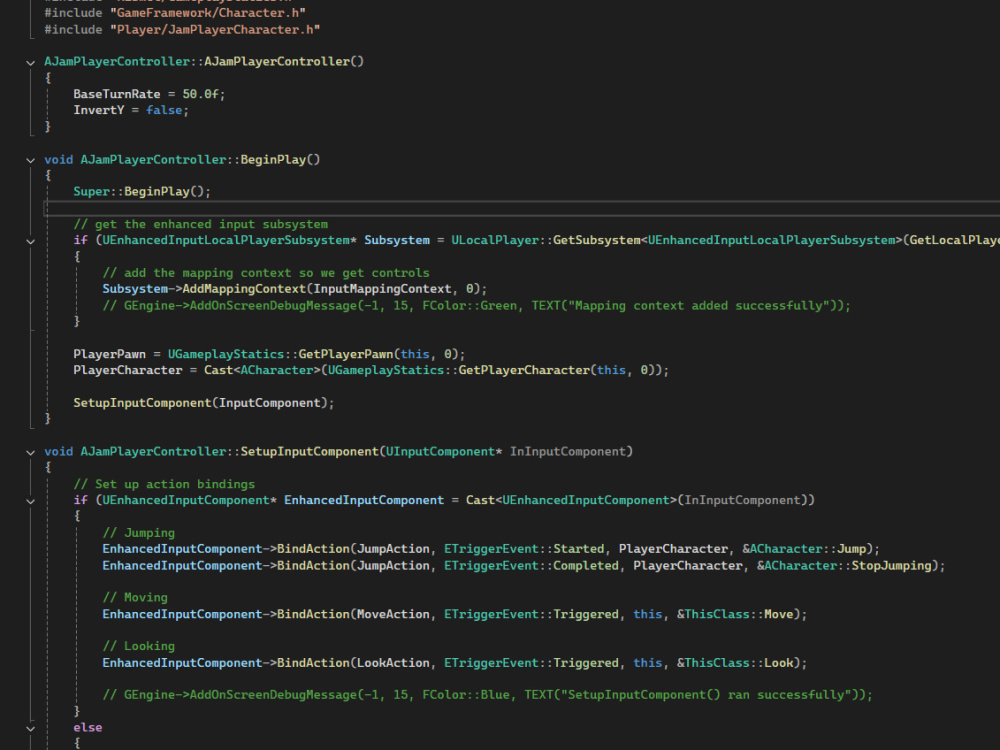The height and width of the screenshot is (750, 1000).
Task: Click &ACharacter::Jump reference
Action: pyautogui.click(x=804, y=548)
